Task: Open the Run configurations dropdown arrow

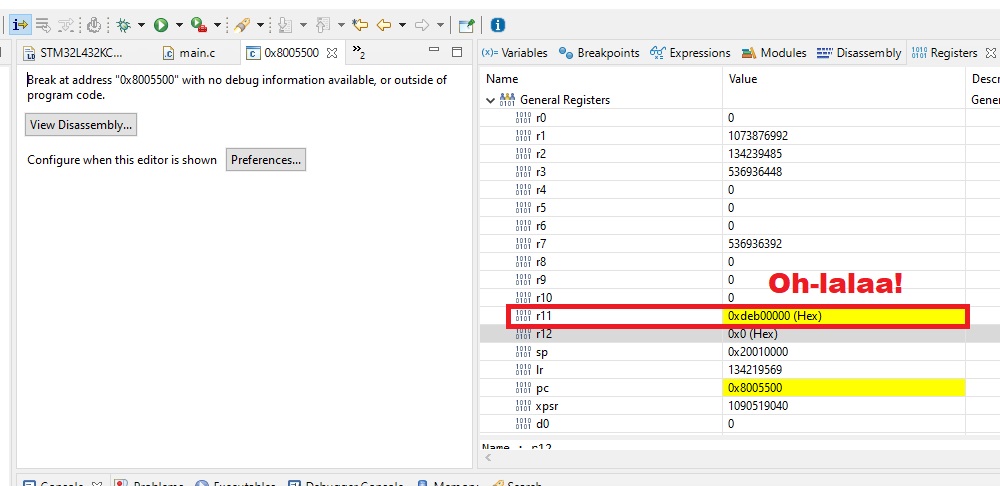Action: tap(179, 26)
